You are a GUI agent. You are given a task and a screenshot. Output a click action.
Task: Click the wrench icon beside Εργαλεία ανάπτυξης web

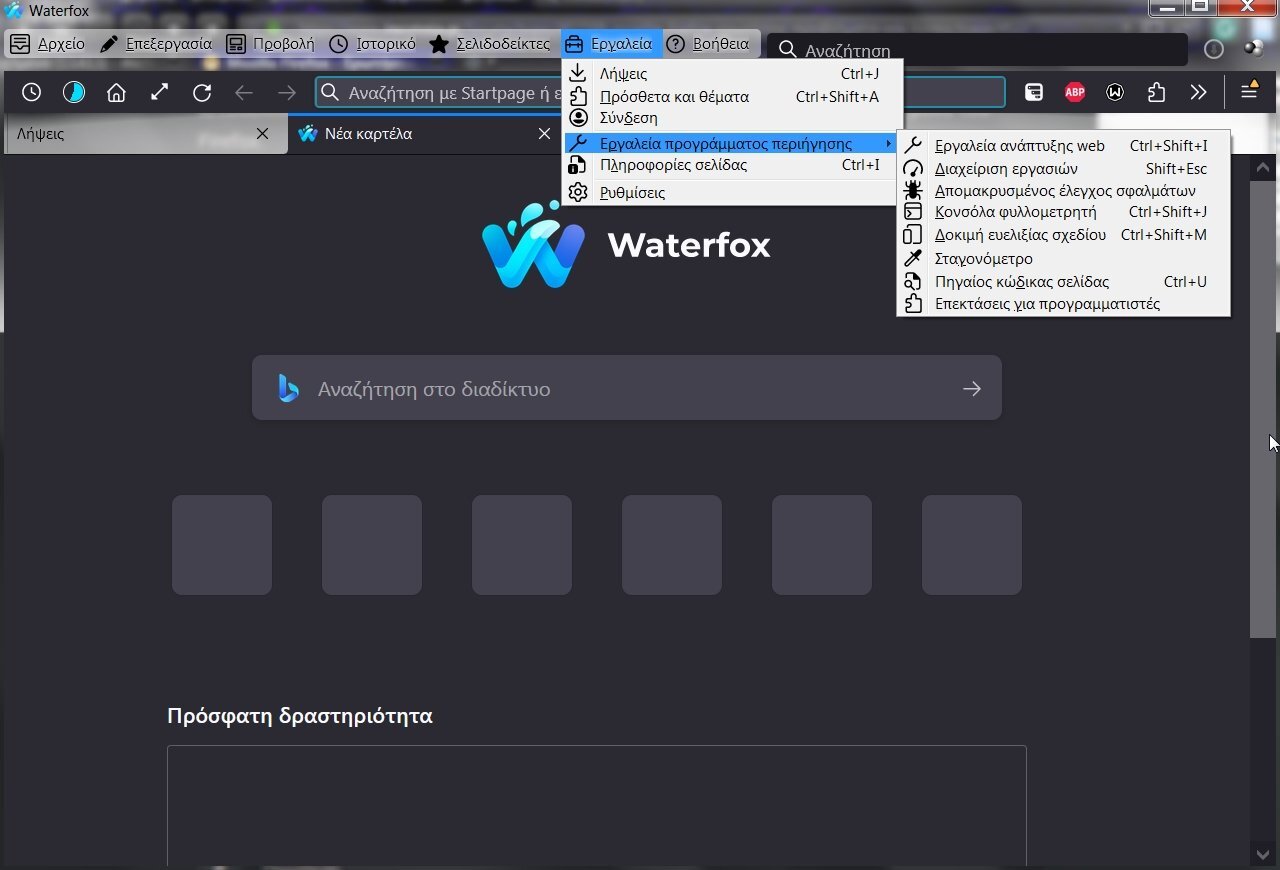coord(913,146)
